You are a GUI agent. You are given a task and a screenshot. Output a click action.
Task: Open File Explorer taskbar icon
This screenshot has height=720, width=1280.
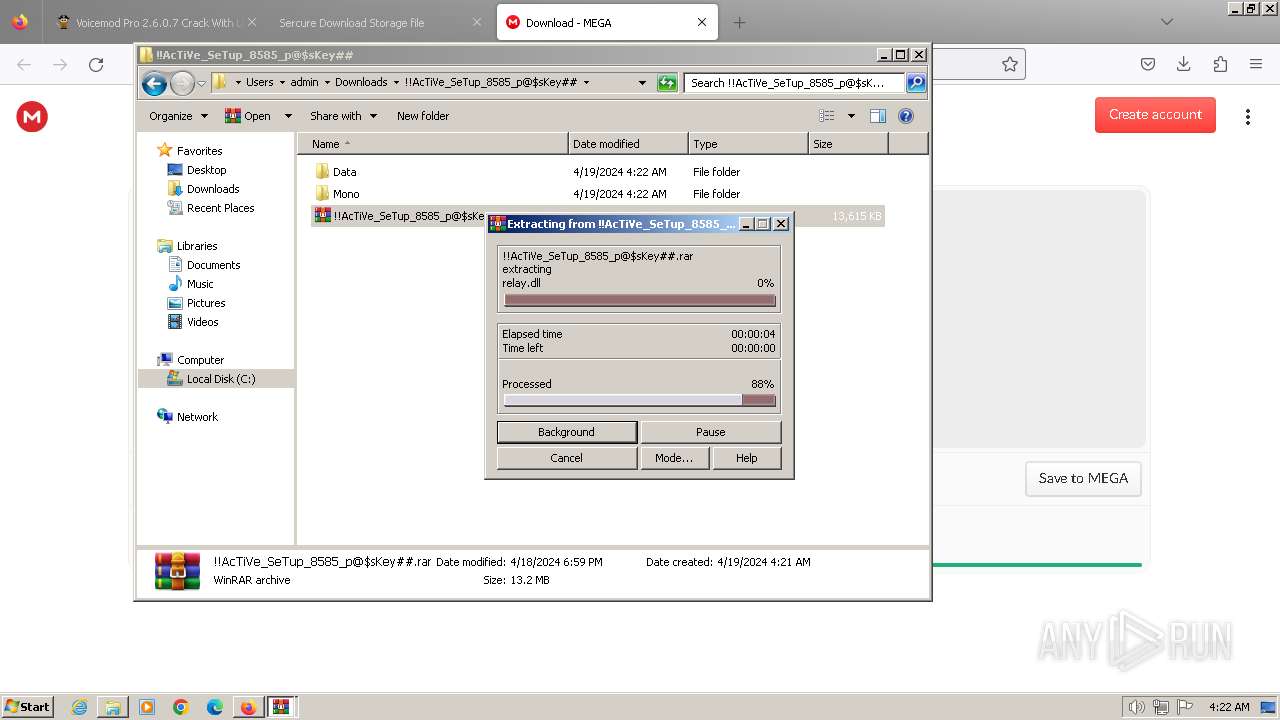click(113, 707)
